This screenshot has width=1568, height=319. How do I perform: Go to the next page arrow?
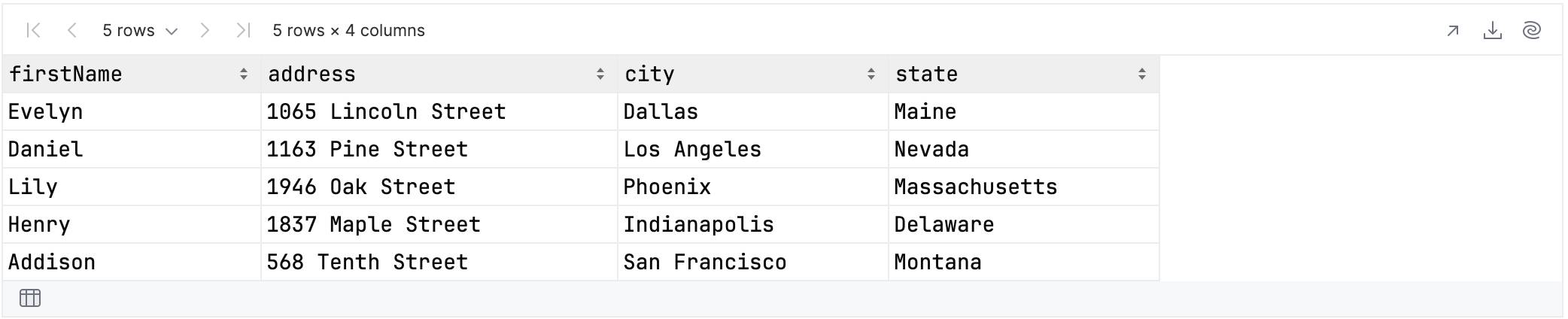tap(205, 30)
